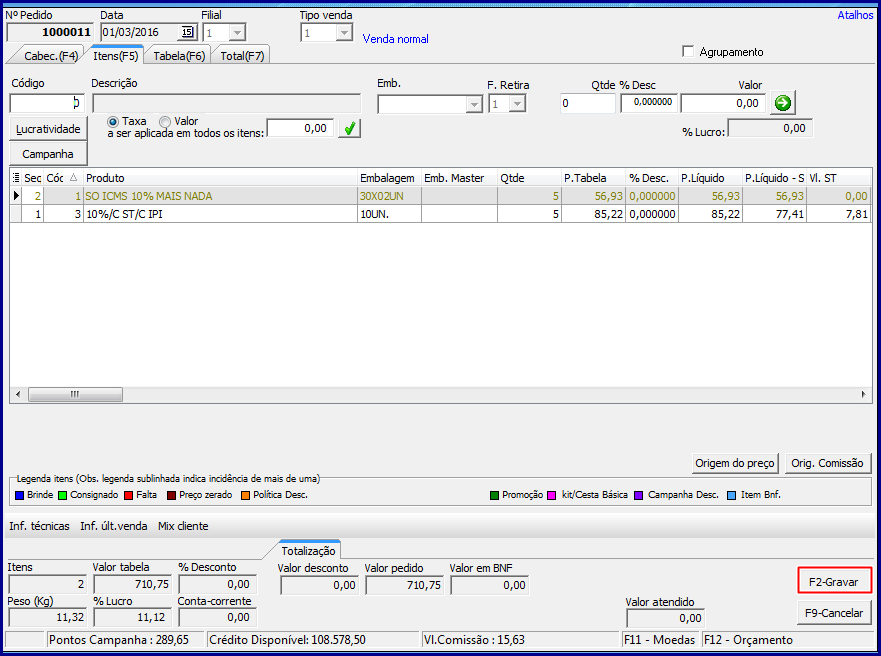
Task: Click the scrollbar left arrow
Action: click(x=18, y=394)
